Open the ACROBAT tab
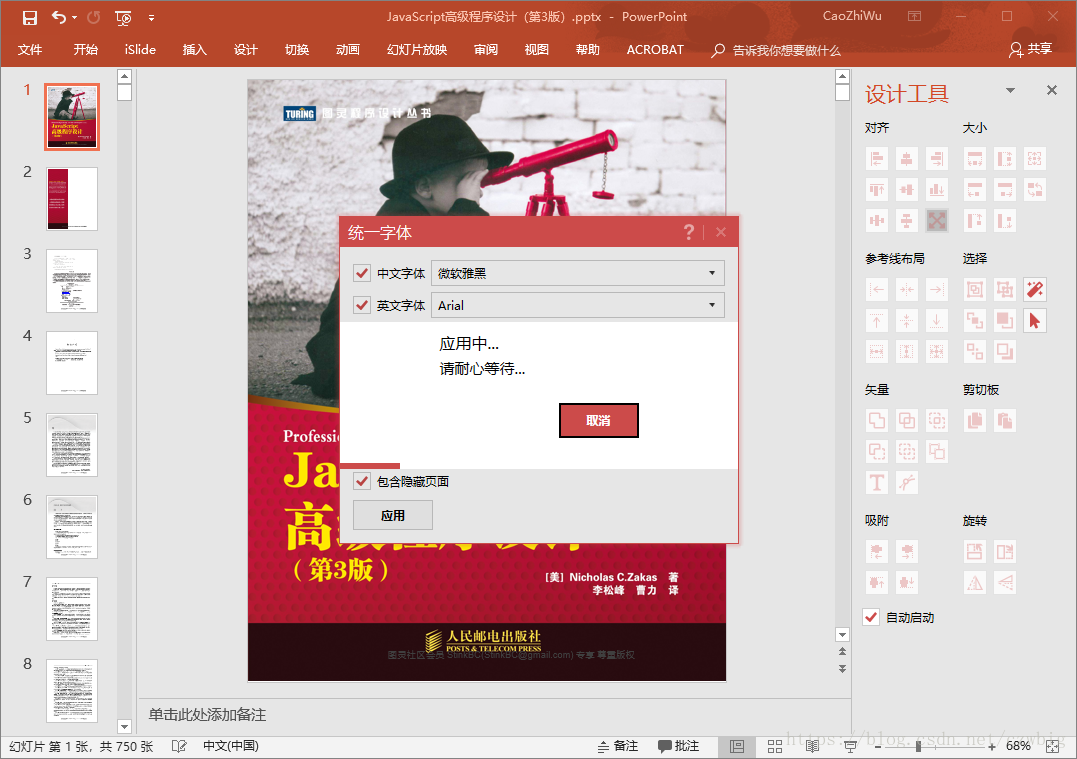Viewport: 1077px width, 759px height. [x=655, y=49]
